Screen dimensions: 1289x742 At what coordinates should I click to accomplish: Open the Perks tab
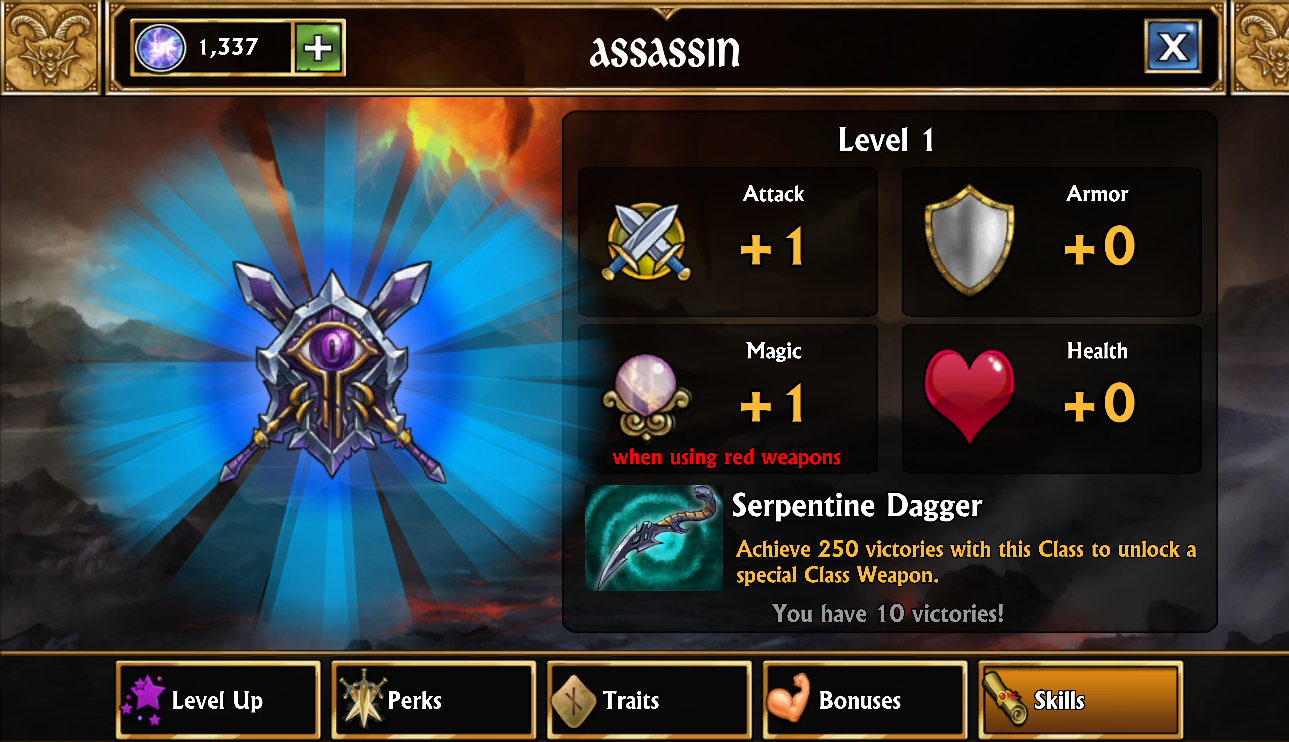pyautogui.click(x=434, y=700)
